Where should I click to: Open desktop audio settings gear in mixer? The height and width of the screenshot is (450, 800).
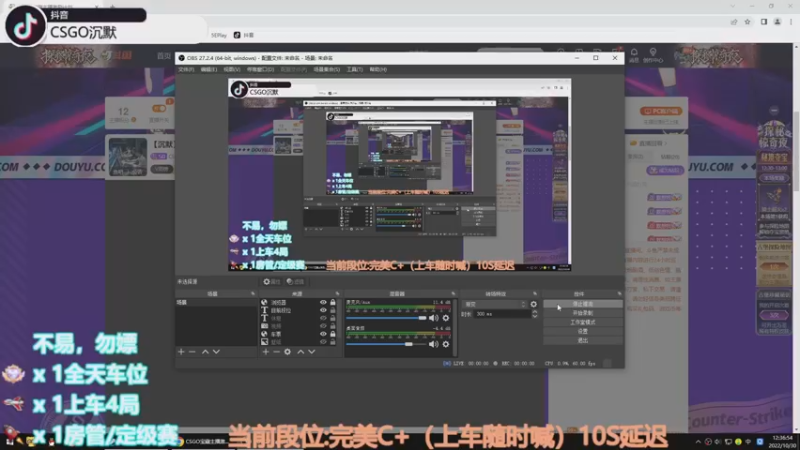[446, 344]
